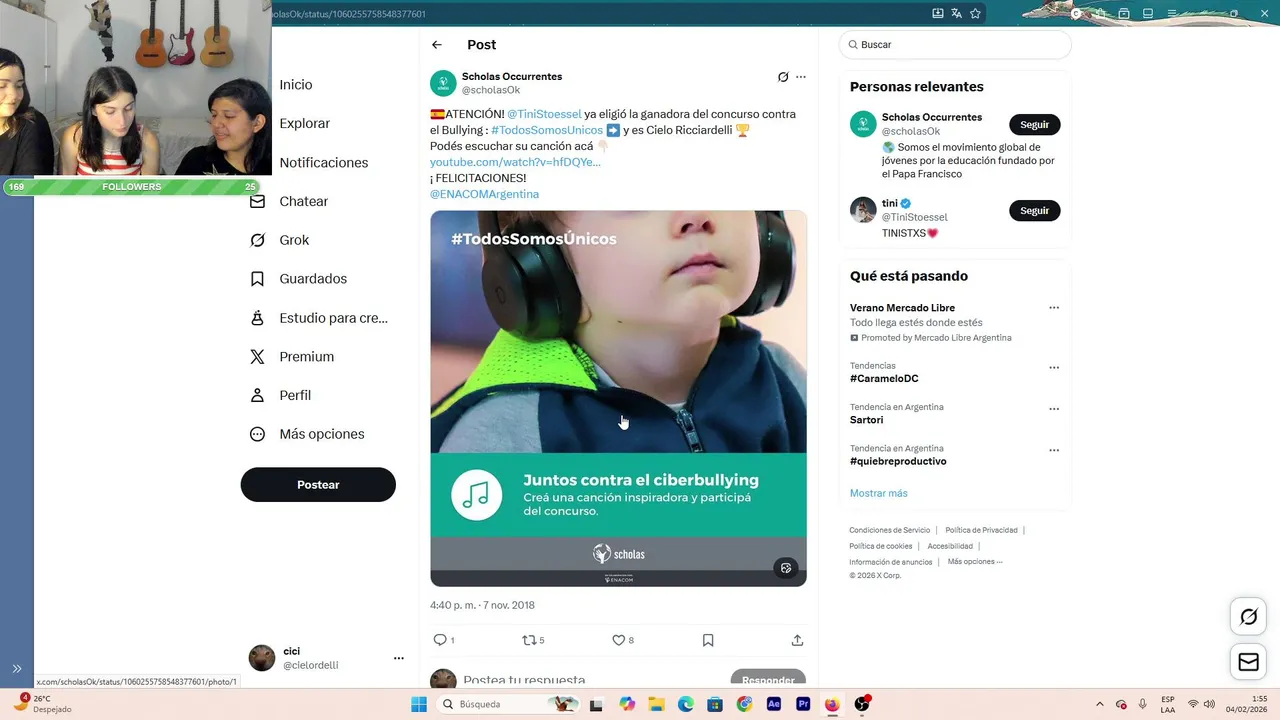Open @TiniStoessel mention in post
Screen dimensions: 1280x720
click(544, 114)
